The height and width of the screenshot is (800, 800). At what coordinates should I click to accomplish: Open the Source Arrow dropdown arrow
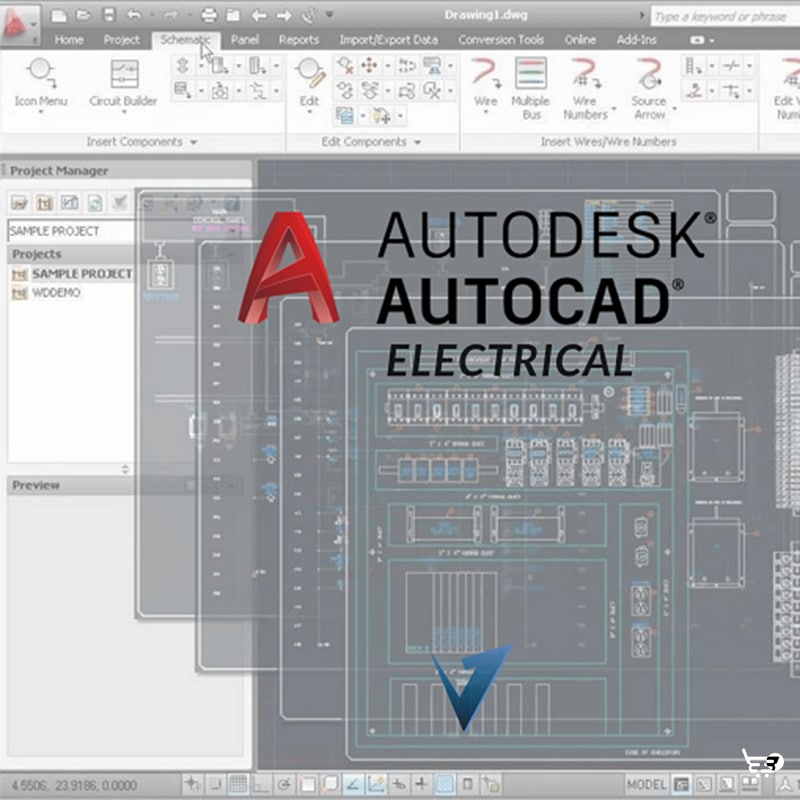tap(674, 108)
